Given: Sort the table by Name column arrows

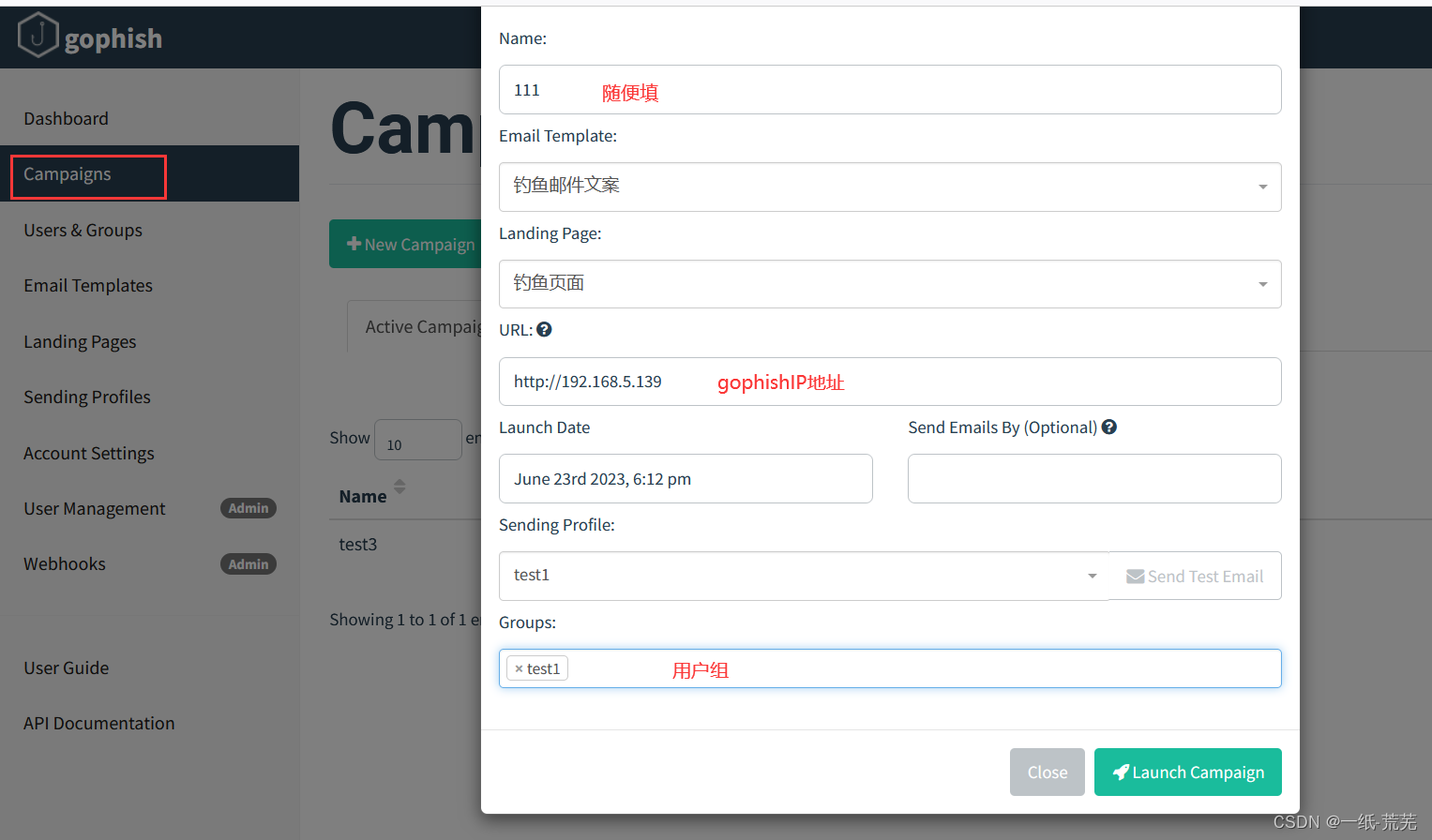Looking at the screenshot, I should pyautogui.click(x=399, y=487).
